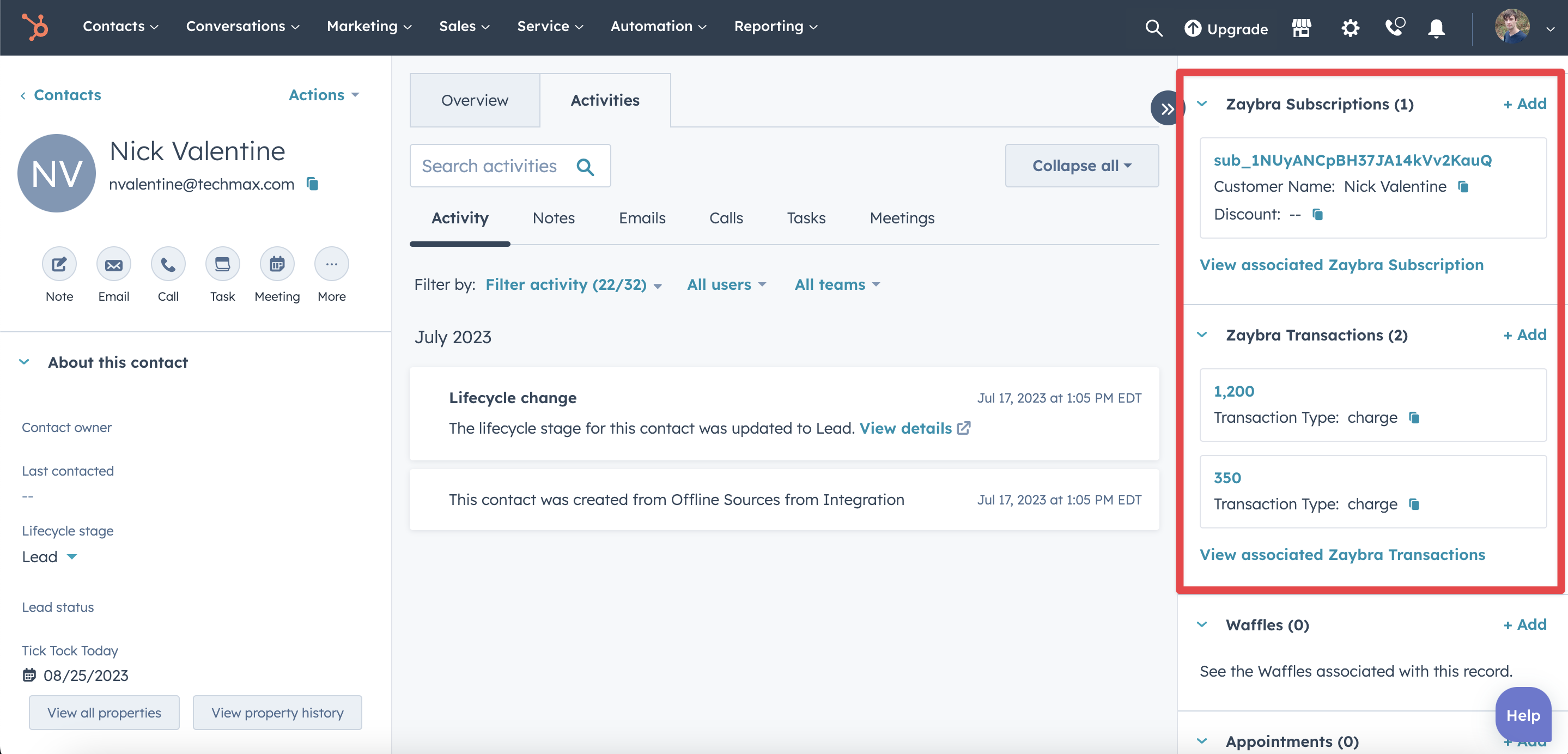
Task: Click the search icon in Search activities
Action: coord(585,166)
